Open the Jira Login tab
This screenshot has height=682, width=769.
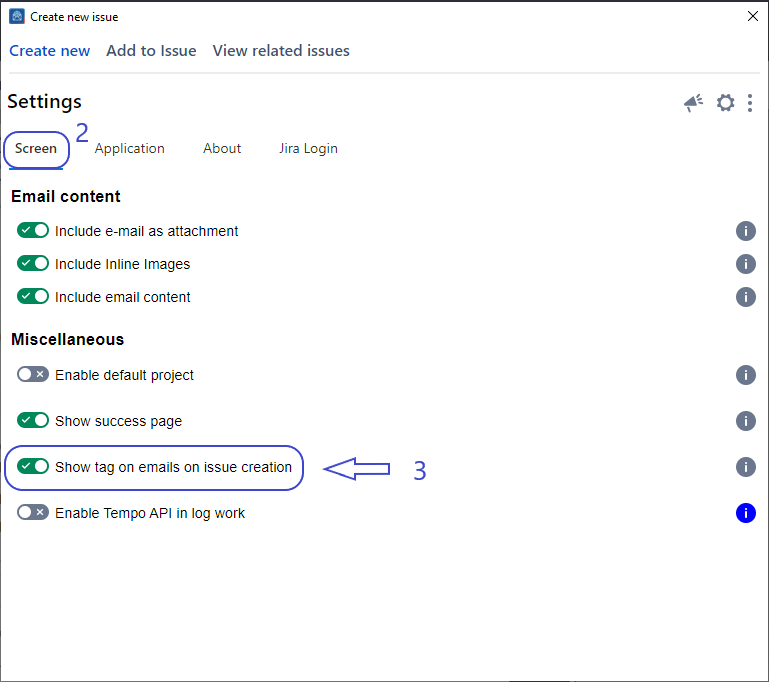pyautogui.click(x=308, y=149)
